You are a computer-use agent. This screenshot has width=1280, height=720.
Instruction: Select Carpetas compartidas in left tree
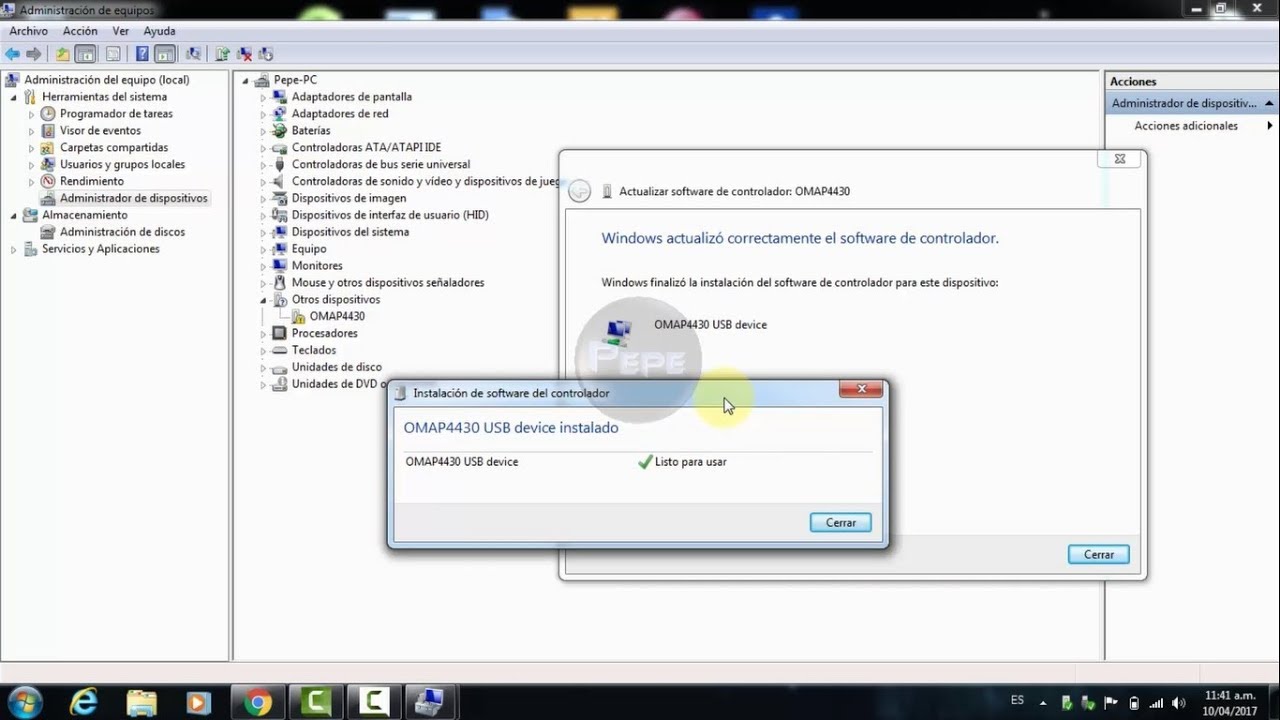click(114, 148)
